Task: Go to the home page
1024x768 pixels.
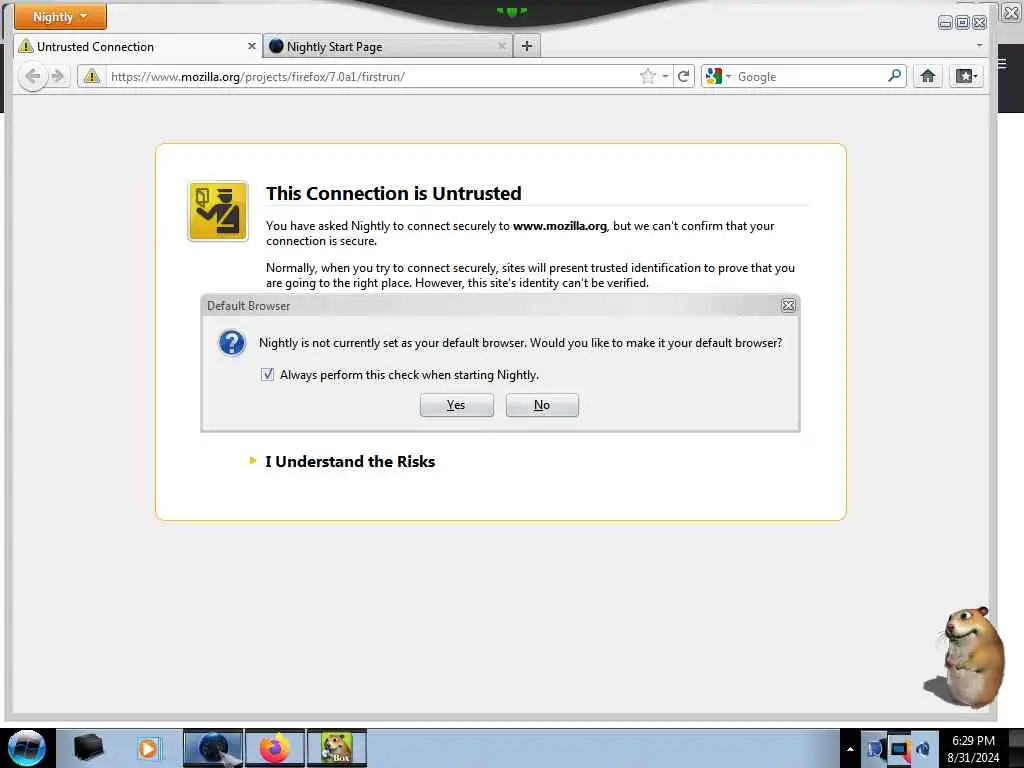Action: [927, 76]
